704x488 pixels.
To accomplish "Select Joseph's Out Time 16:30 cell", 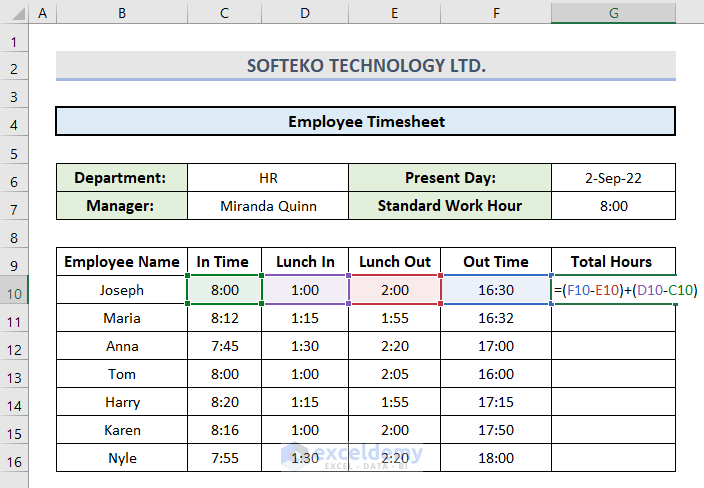I will (496, 290).
